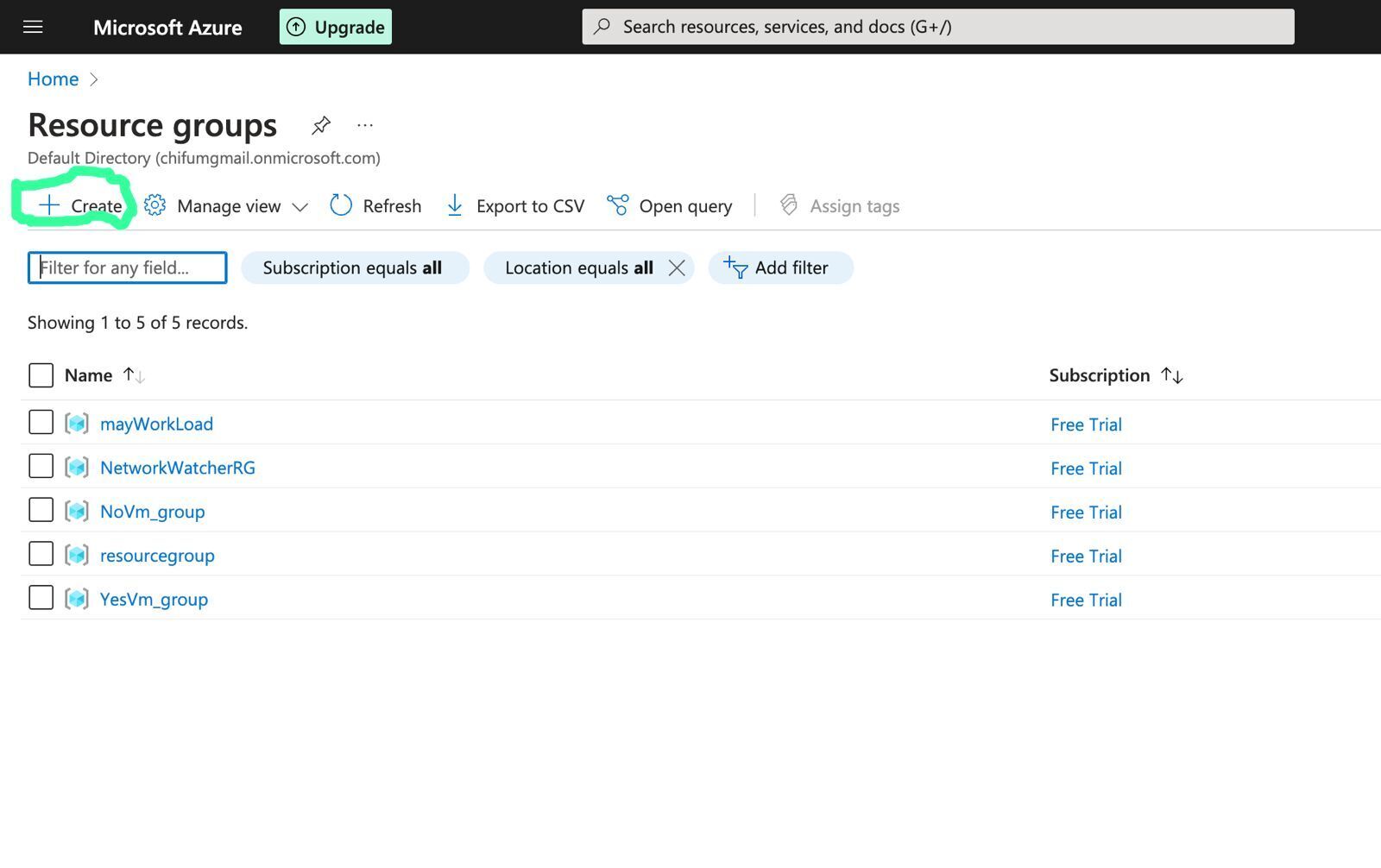The image size is (1381, 868).
Task: Click the Add filter funnel icon
Action: point(735,267)
